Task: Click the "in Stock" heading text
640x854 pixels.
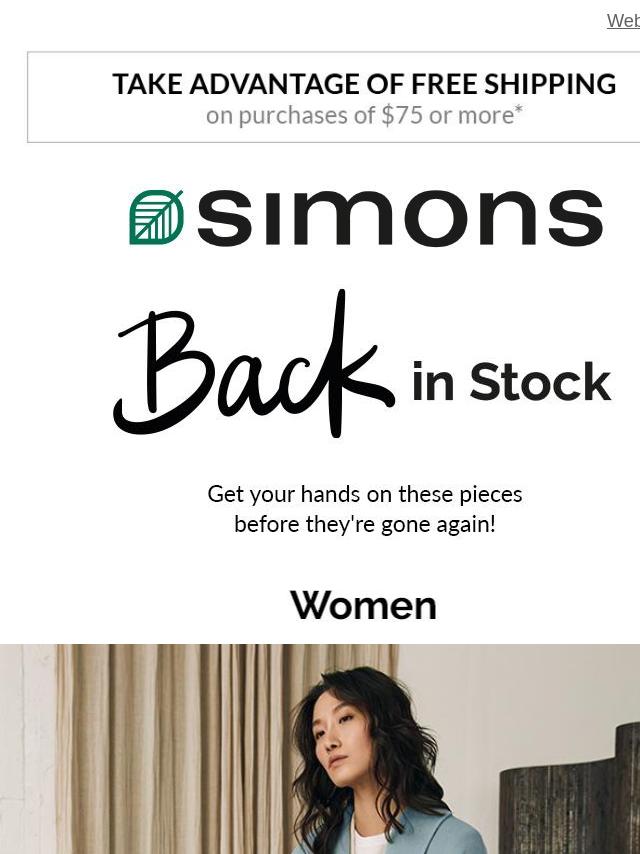Action: (511, 381)
